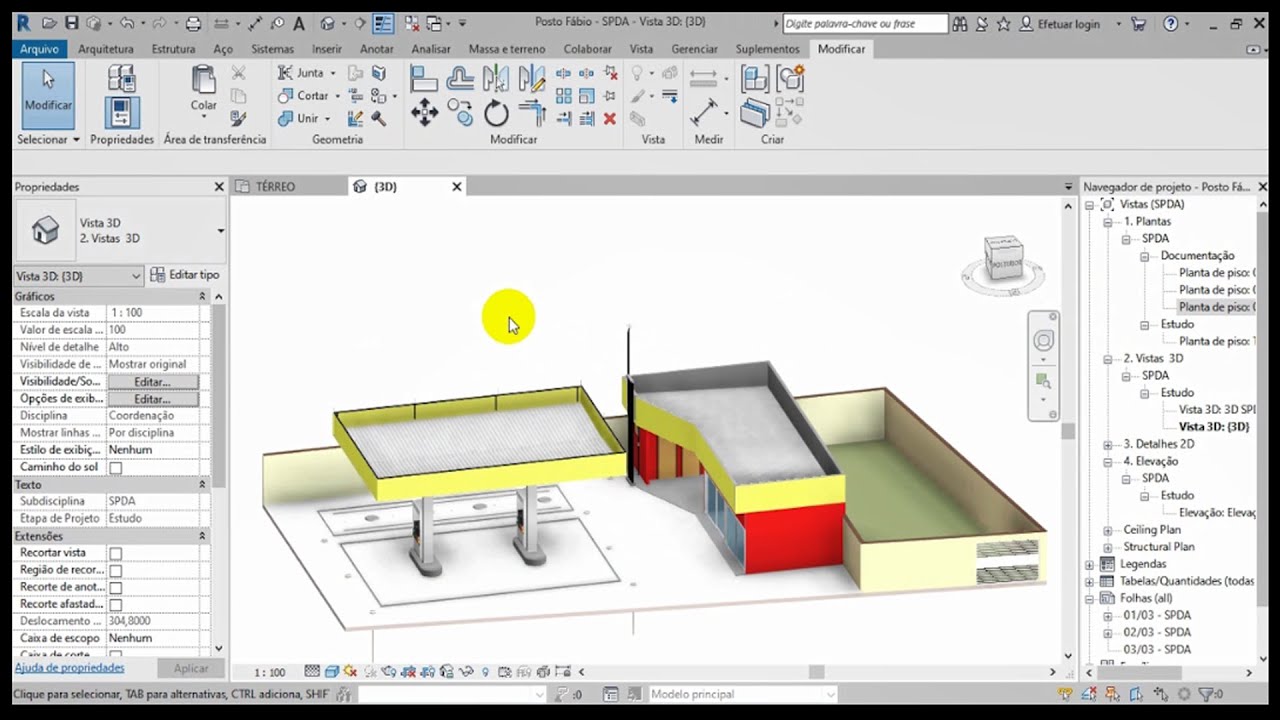This screenshot has height=720, width=1280.
Task: Click the Measure between references icon
Action: click(x=704, y=77)
